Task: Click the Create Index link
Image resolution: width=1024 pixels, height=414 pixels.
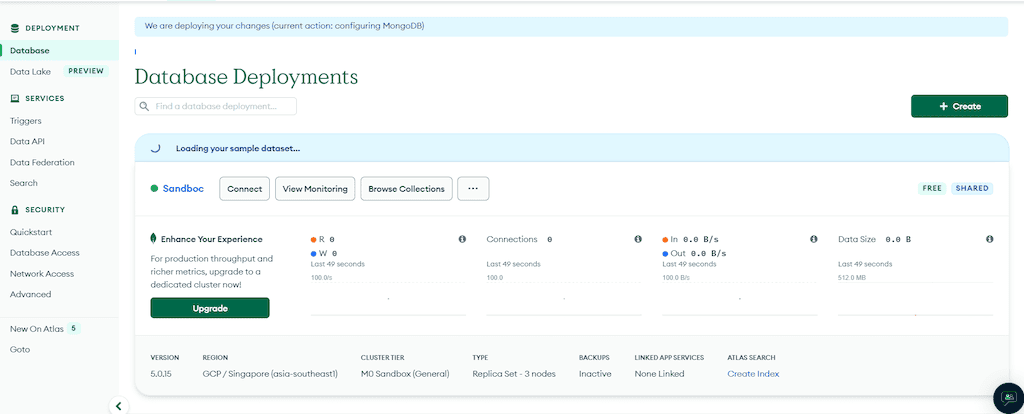Action: coord(753,374)
